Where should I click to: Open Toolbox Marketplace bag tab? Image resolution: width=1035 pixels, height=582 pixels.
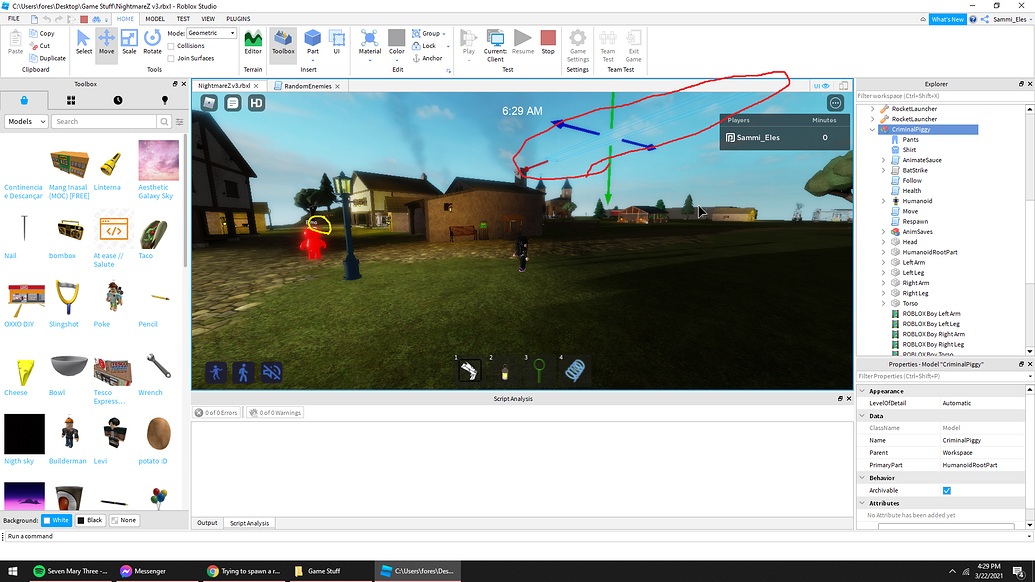coord(24,100)
